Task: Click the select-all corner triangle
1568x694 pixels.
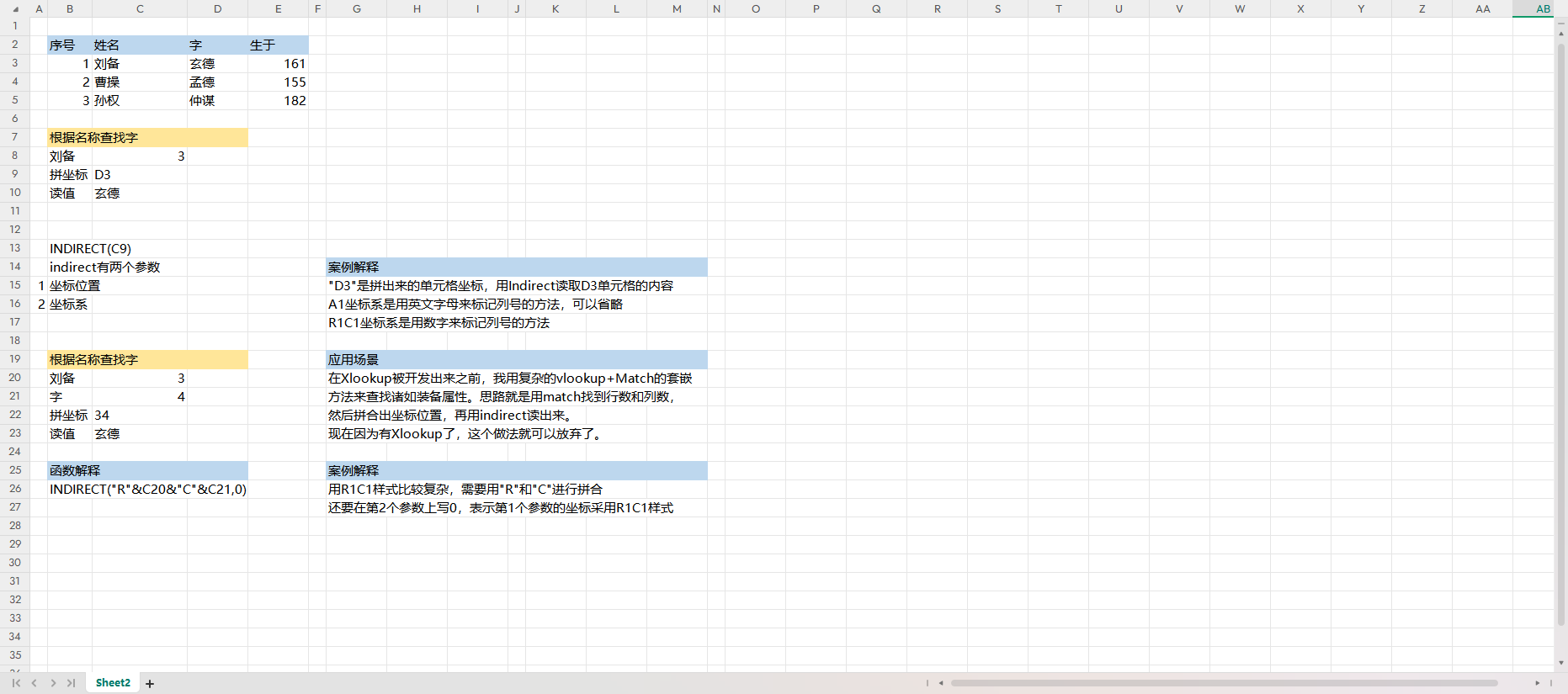Action: point(15,9)
